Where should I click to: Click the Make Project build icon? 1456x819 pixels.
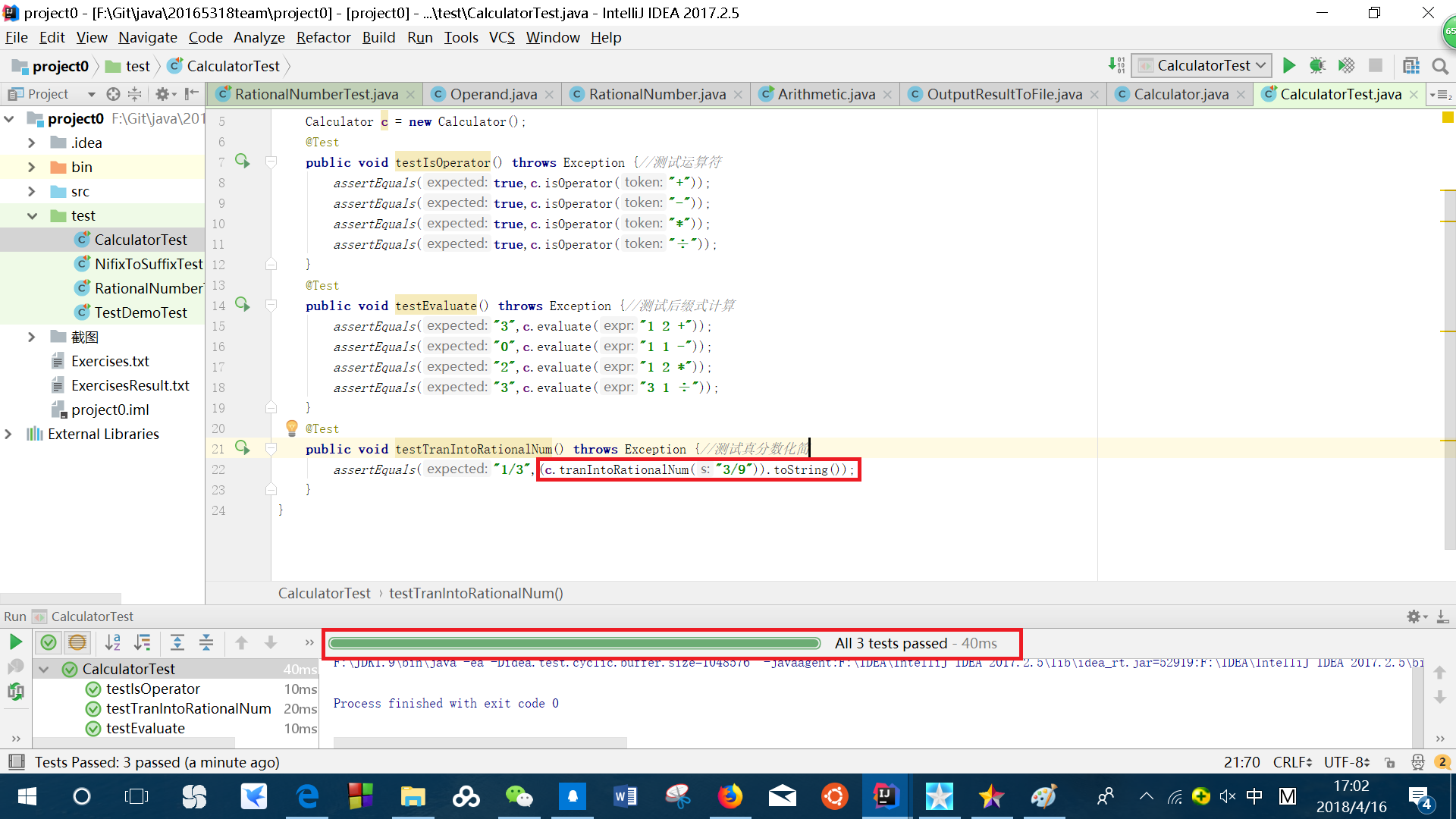(x=1116, y=66)
